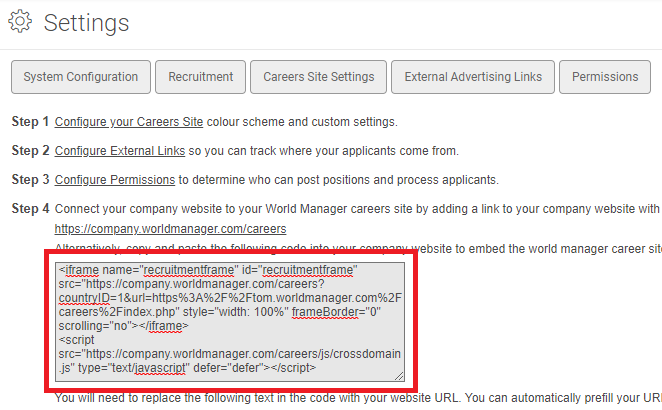Grab the textarea resize handle corner
This screenshot has height=410, width=662.
399,376
